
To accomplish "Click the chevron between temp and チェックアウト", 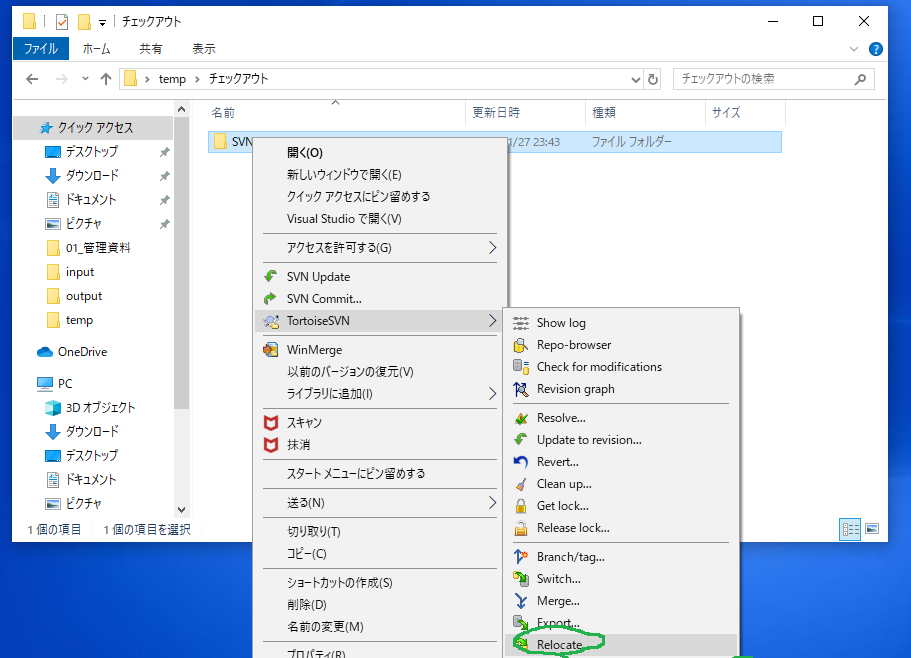I will (197, 79).
